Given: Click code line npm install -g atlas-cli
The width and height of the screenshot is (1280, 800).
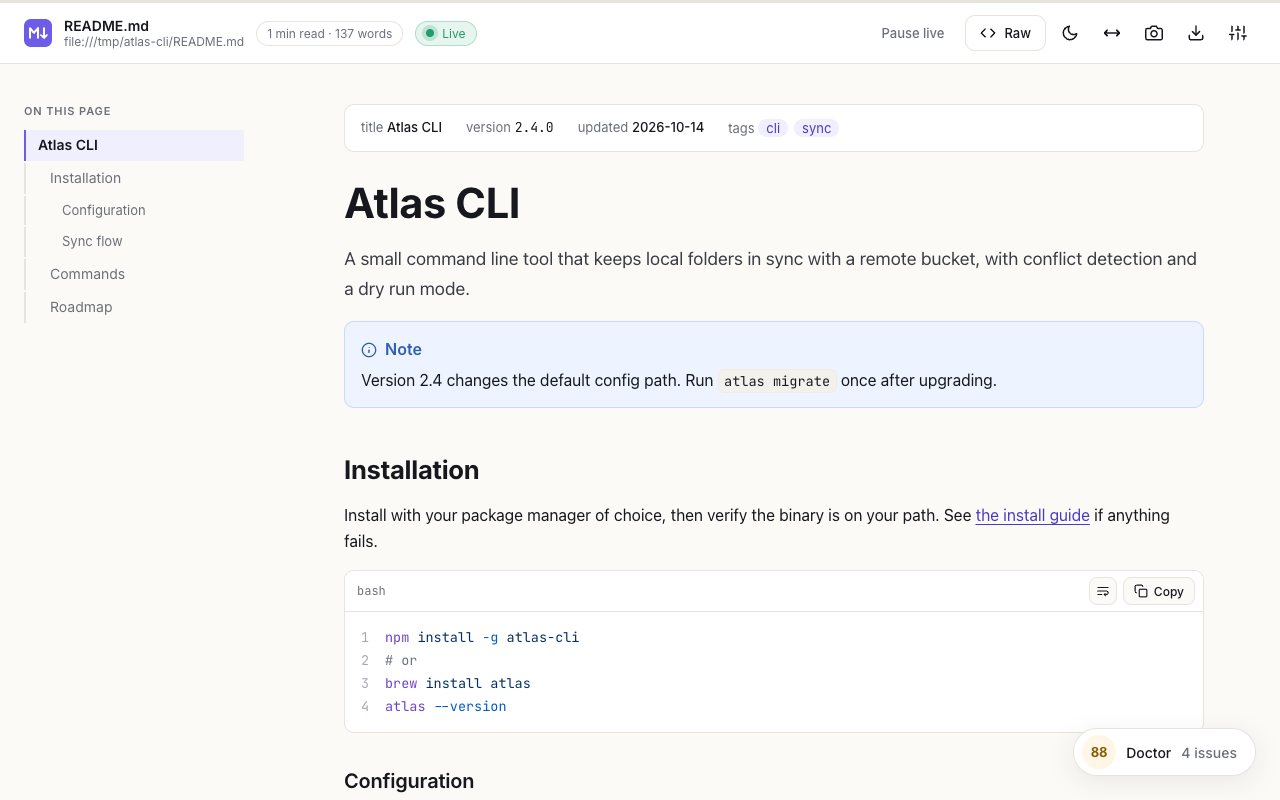Looking at the screenshot, I should pos(482,637).
